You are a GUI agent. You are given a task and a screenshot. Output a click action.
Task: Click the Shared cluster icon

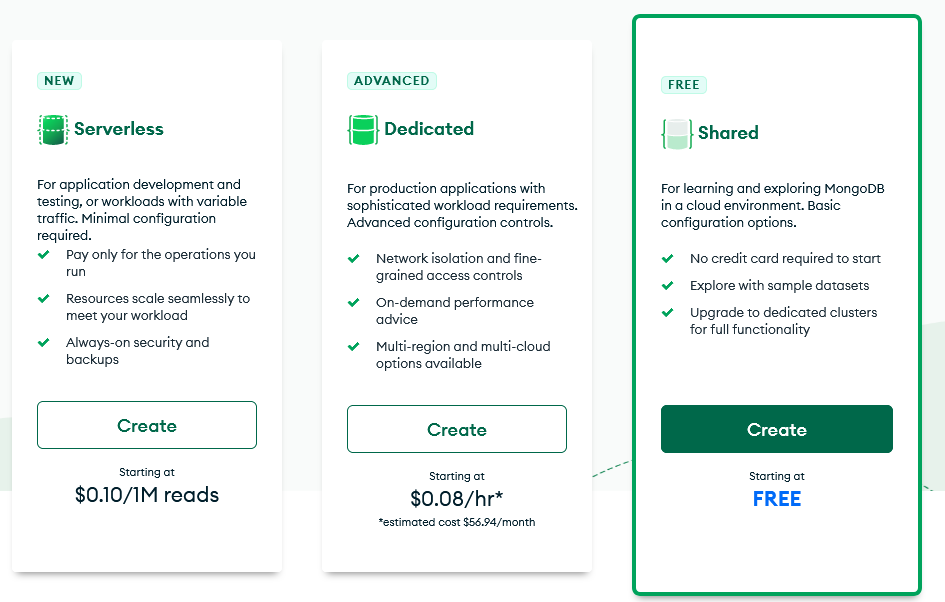677,134
